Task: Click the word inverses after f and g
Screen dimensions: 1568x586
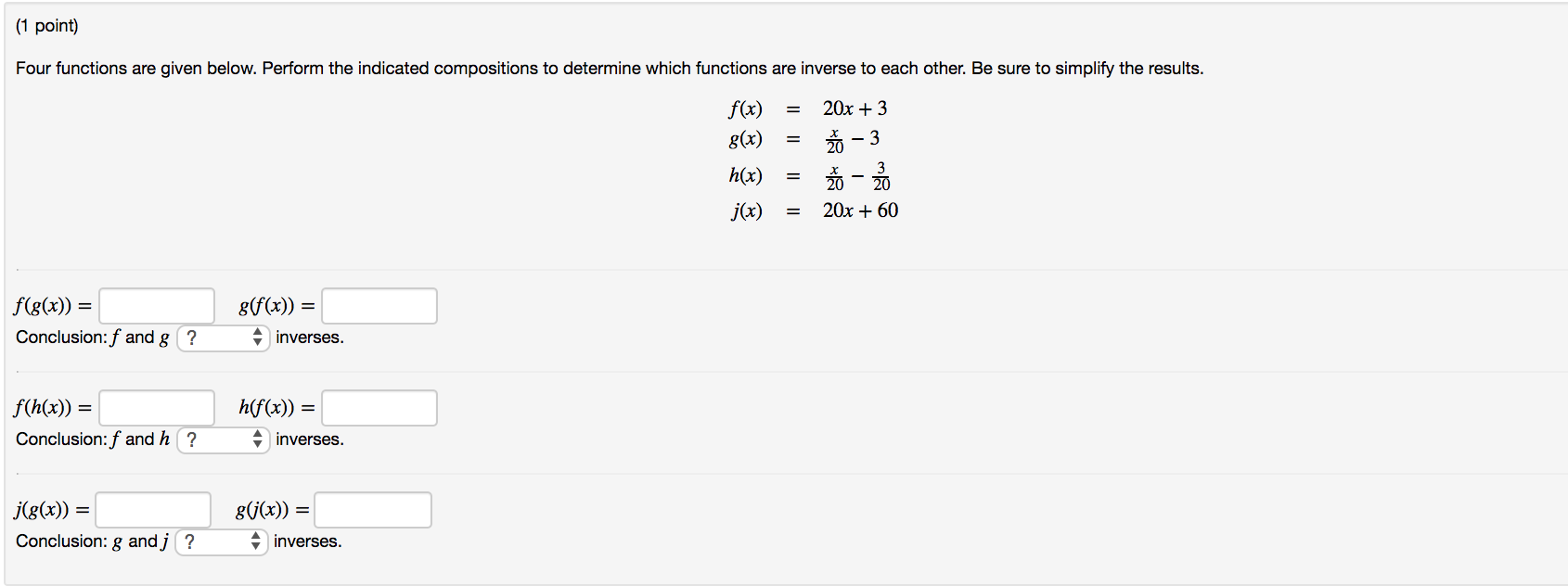Action: click(310, 338)
